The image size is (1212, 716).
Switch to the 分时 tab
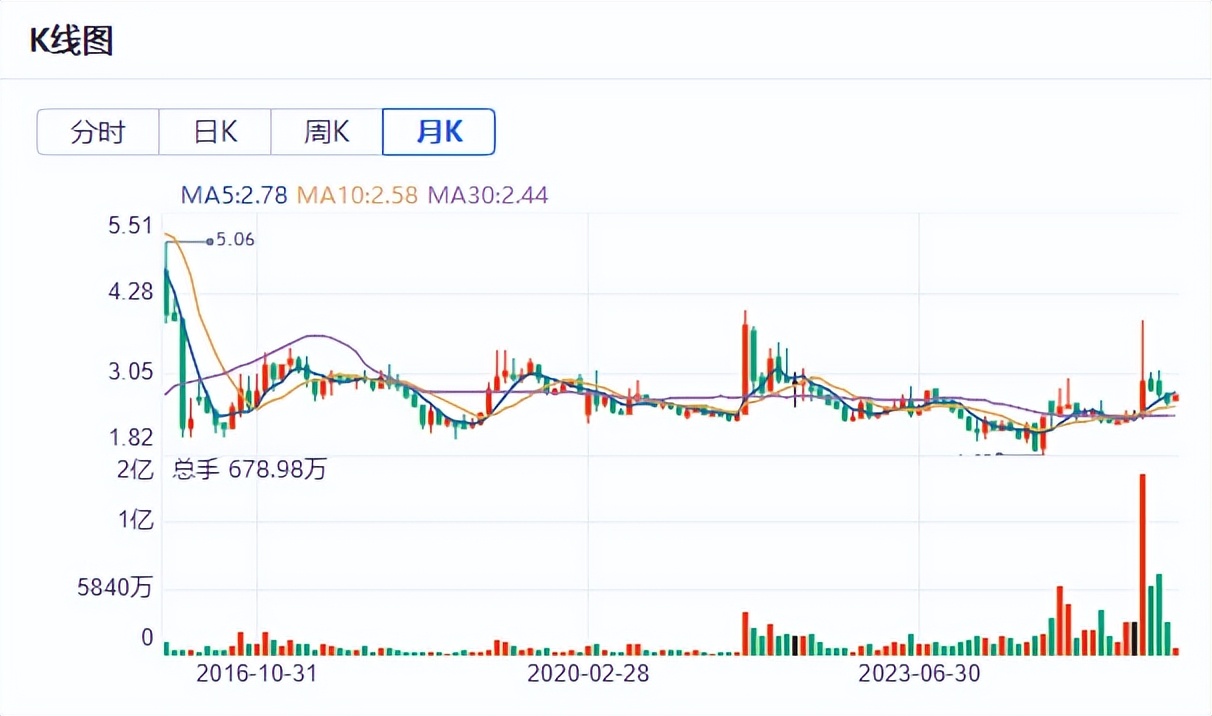click(98, 132)
